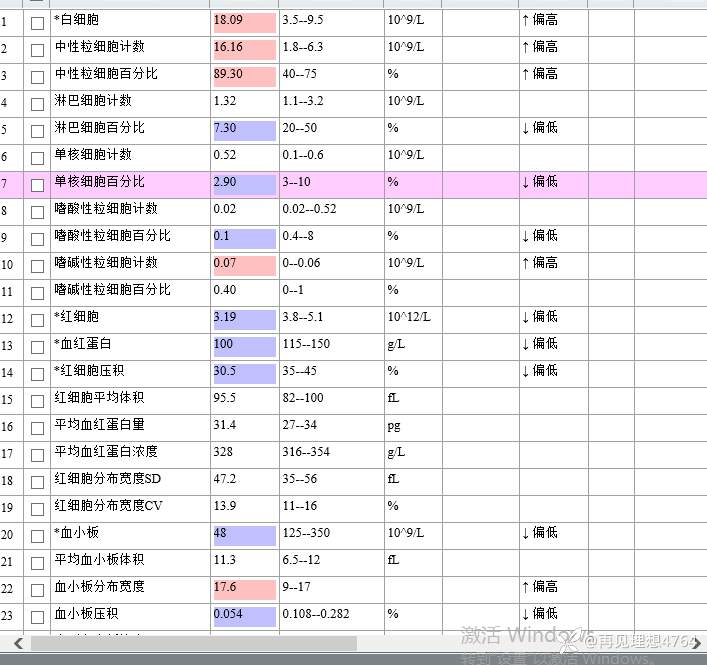Toggle checkbox beside 血红蛋白
This screenshot has height=665, width=707.
click(x=37, y=346)
